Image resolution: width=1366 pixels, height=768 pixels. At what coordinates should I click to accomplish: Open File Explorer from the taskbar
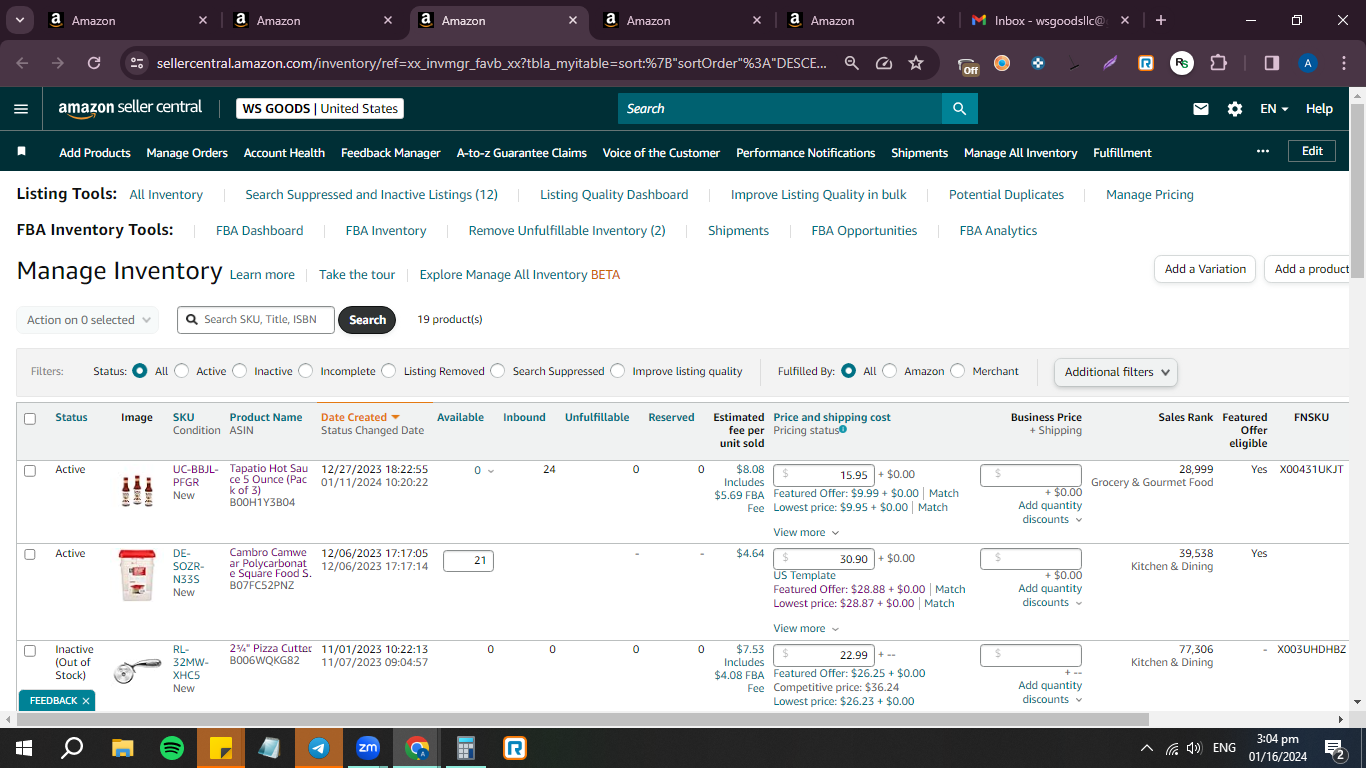pyautogui.click(x=123, y=747)
